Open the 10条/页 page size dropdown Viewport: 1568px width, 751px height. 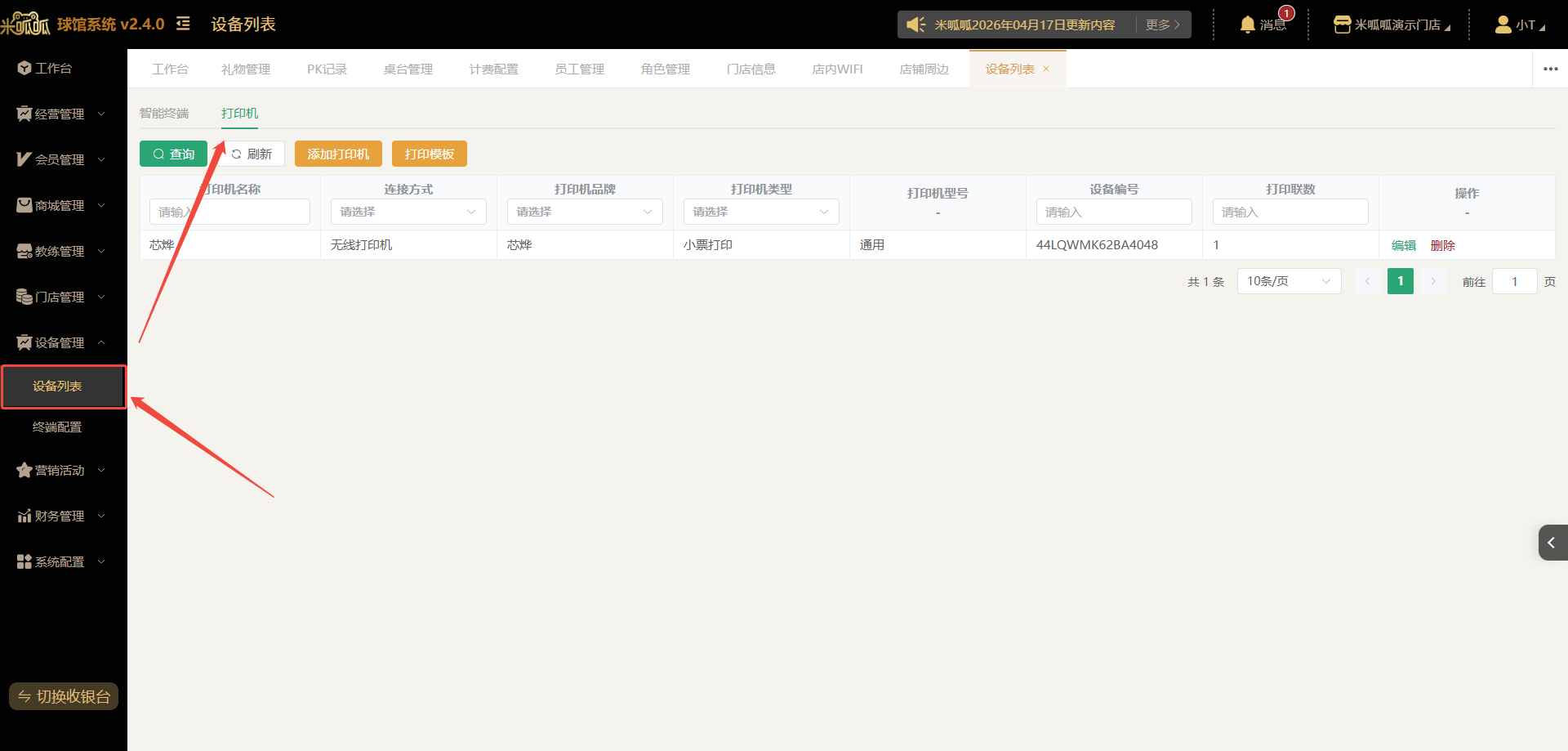tap(1289, 281)
